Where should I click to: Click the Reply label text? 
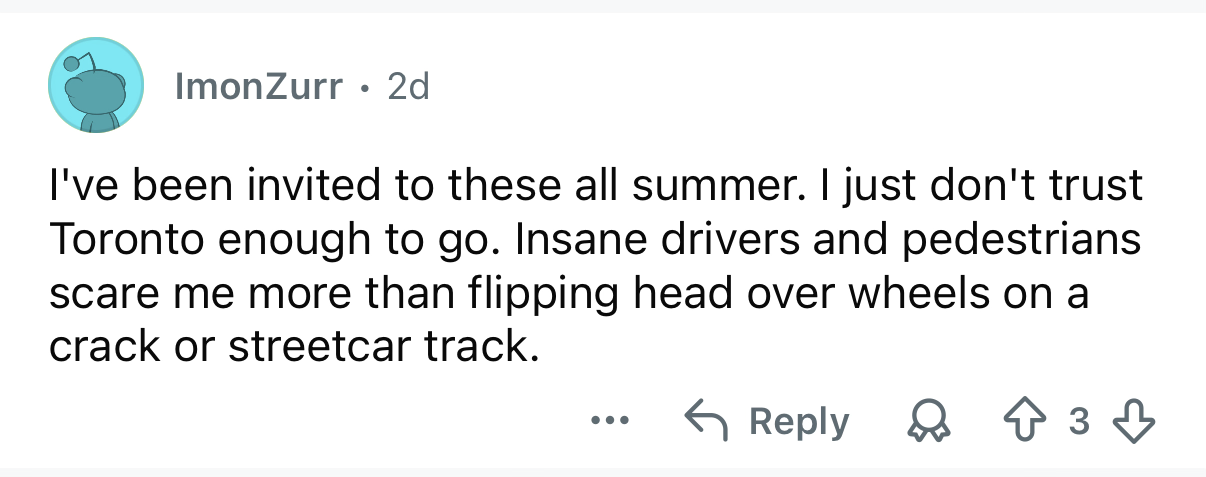click(x=799, y=423)
